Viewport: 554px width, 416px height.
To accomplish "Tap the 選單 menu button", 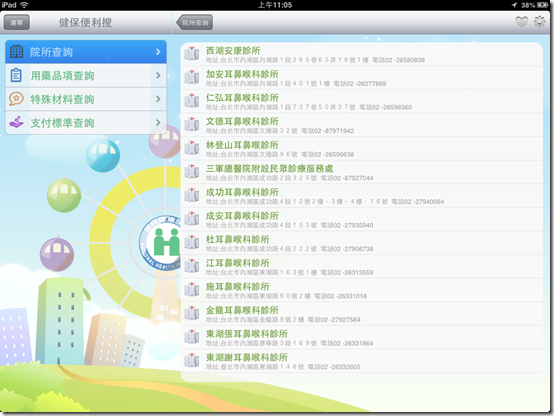I will click(x=17, y=23).
